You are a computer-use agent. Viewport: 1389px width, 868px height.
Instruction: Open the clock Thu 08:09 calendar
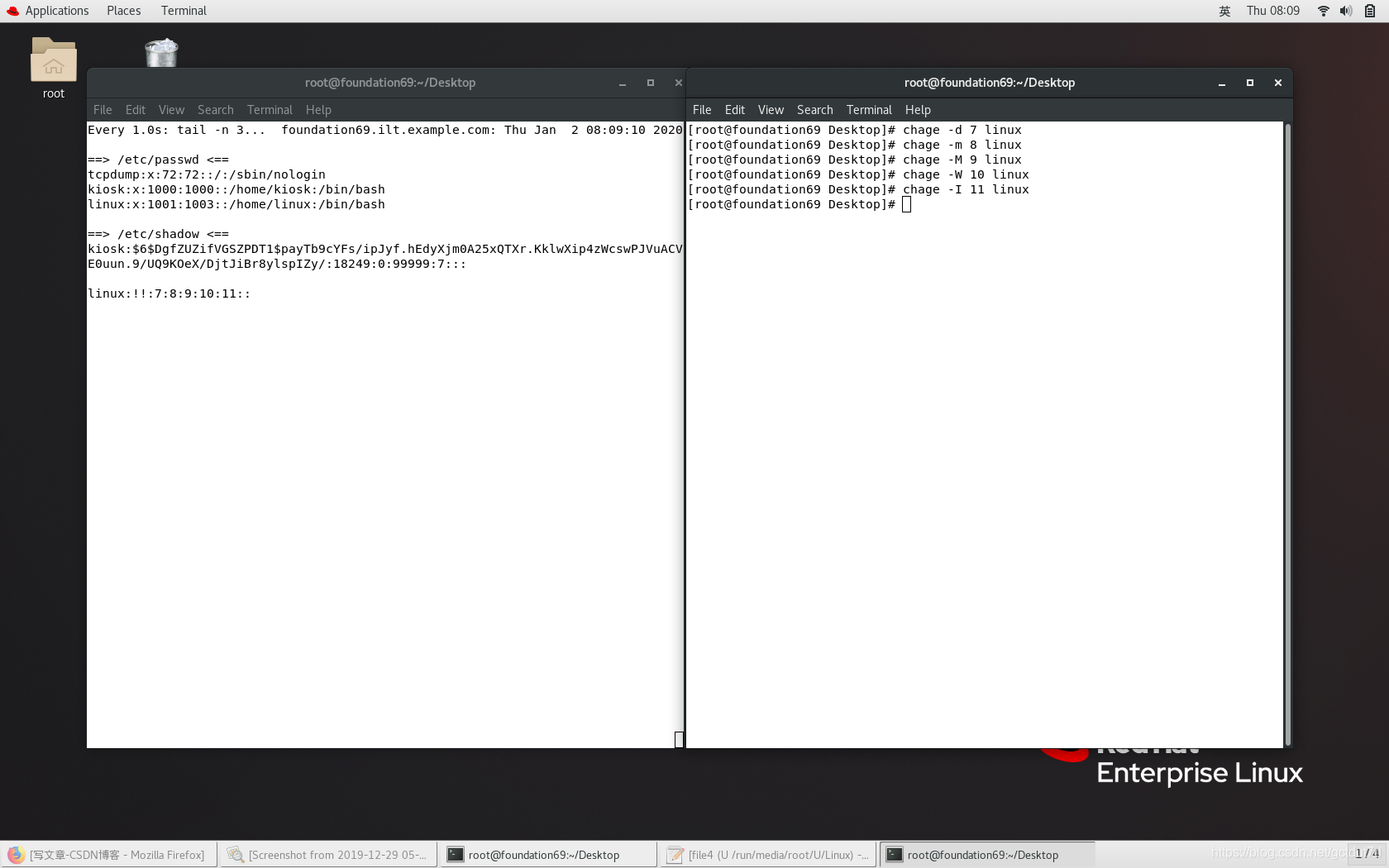(1272, 11)
